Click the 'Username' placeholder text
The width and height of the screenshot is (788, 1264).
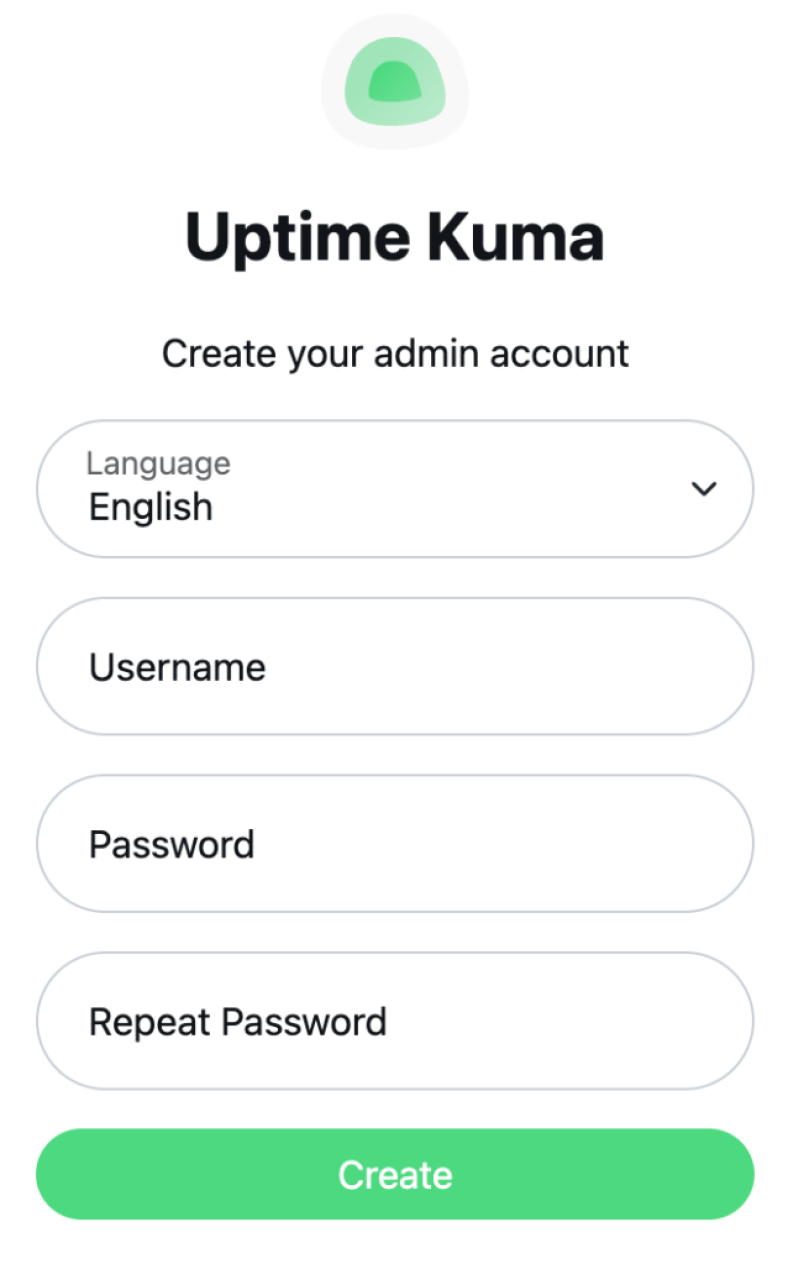[177, 667]
